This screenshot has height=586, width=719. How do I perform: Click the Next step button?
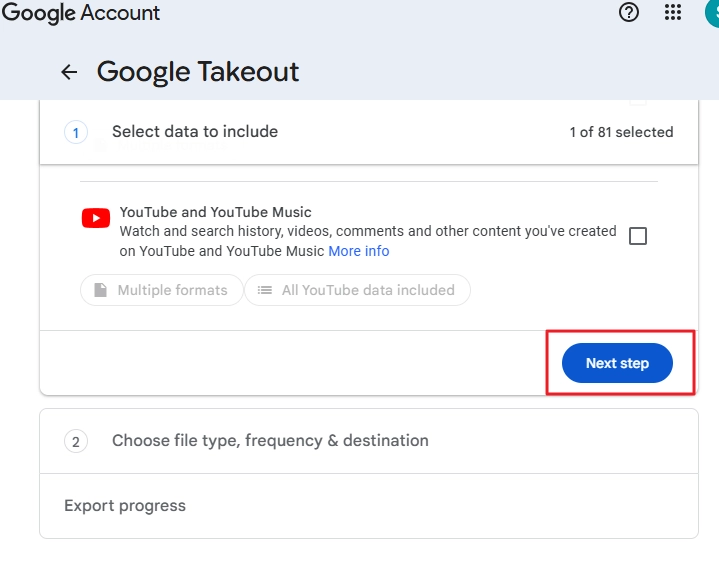point(617,363)
